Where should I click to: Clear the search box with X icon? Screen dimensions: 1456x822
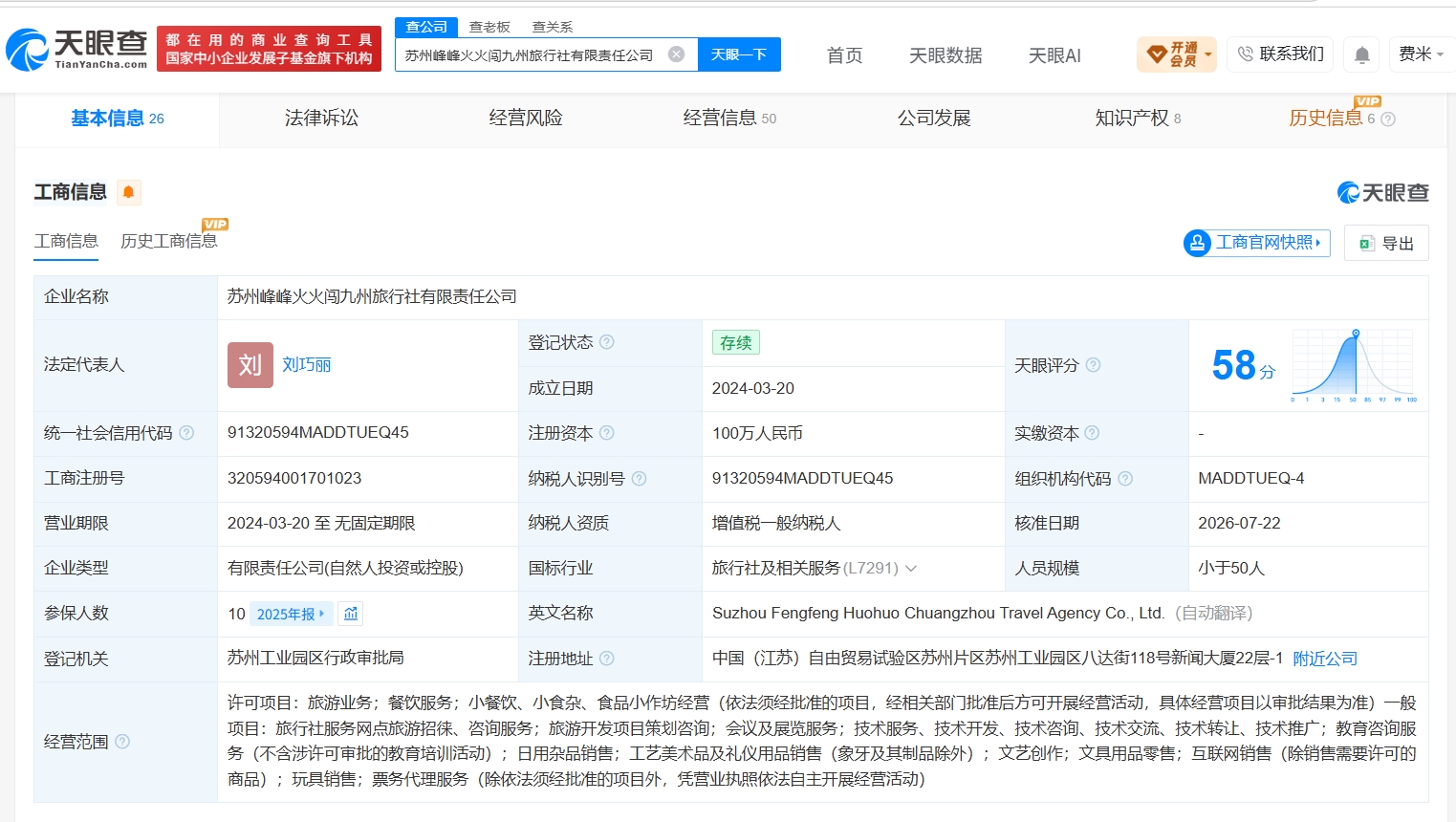click(x=676, y=54)
